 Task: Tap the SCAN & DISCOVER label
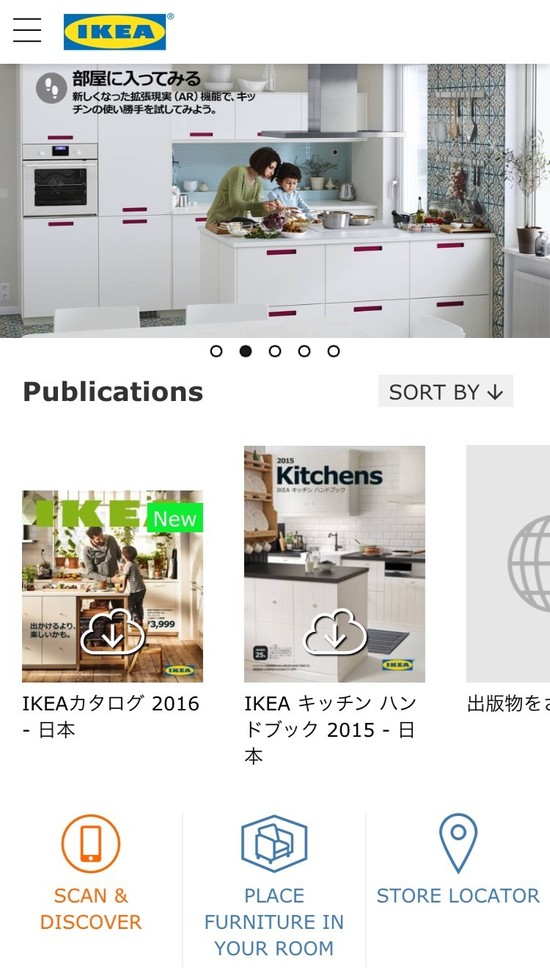[x=90, y=909]
